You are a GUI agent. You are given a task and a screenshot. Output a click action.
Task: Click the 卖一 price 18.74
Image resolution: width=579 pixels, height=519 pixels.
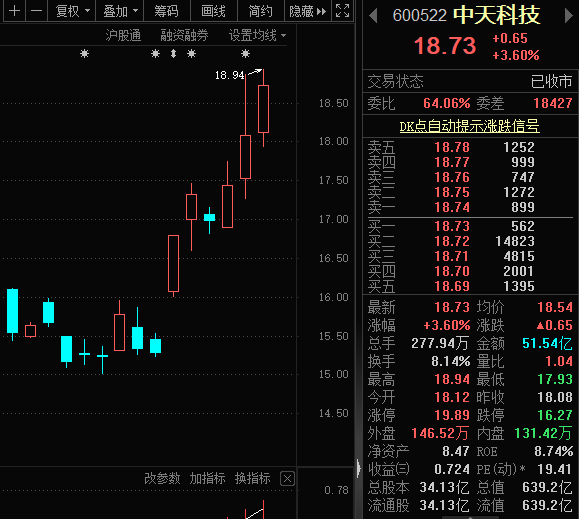click(452, 207)
